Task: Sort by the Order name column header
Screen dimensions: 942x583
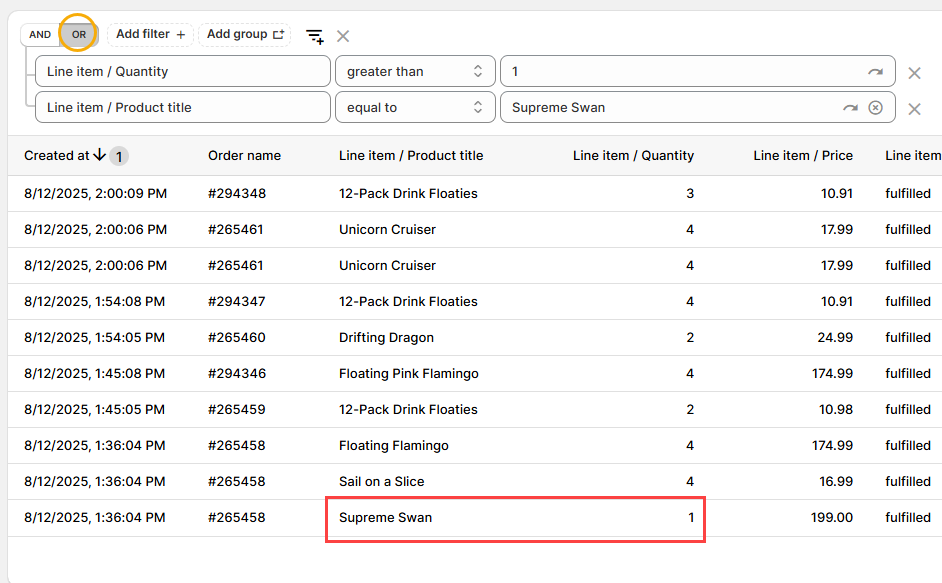Action: (244, 156)
